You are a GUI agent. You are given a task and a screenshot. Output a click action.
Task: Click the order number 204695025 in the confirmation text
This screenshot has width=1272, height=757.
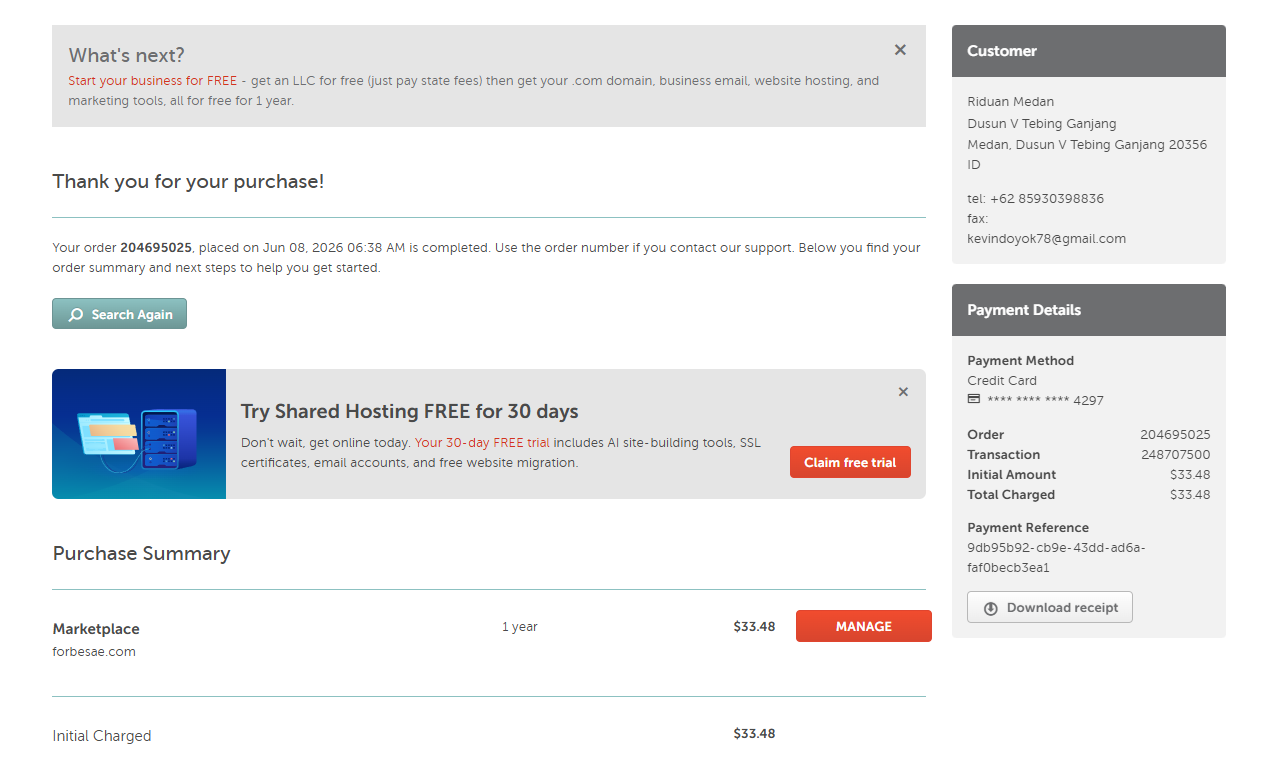click(156, 248)
